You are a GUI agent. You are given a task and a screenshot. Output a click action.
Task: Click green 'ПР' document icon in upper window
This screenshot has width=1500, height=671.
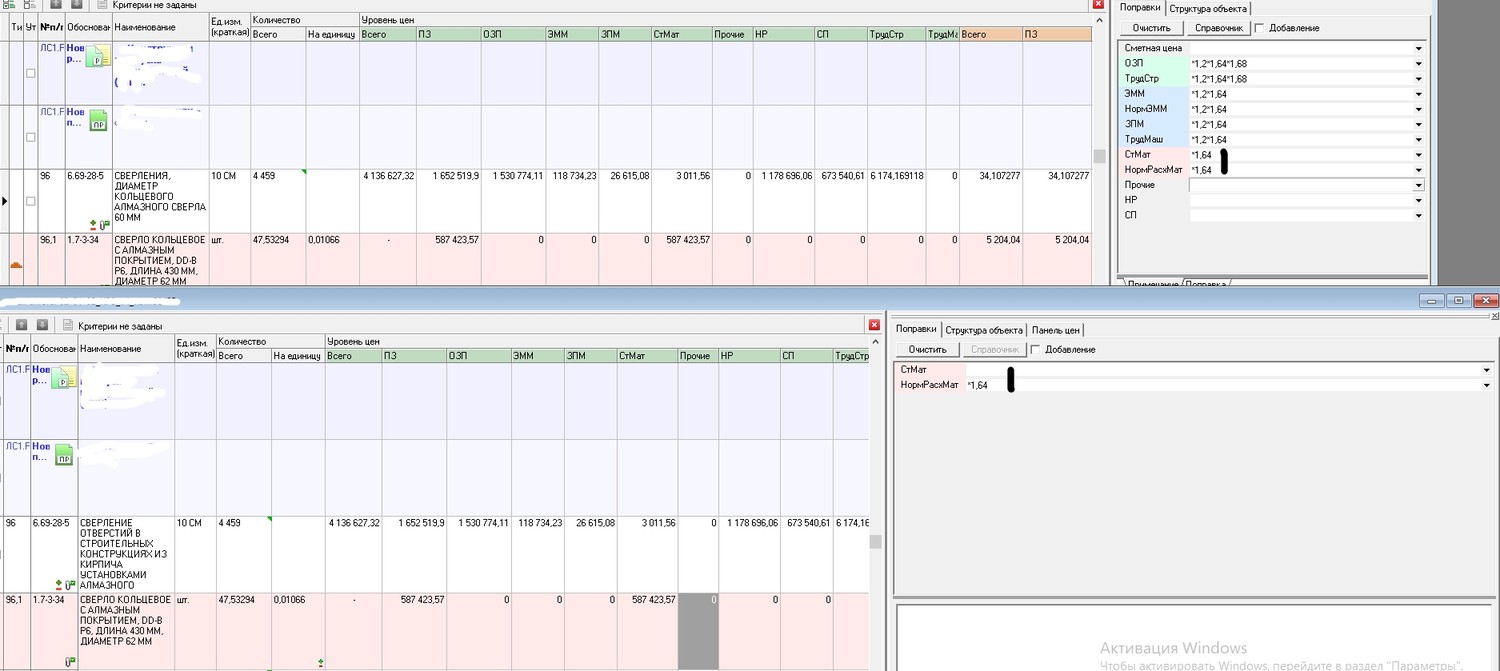tap(98, 121)
